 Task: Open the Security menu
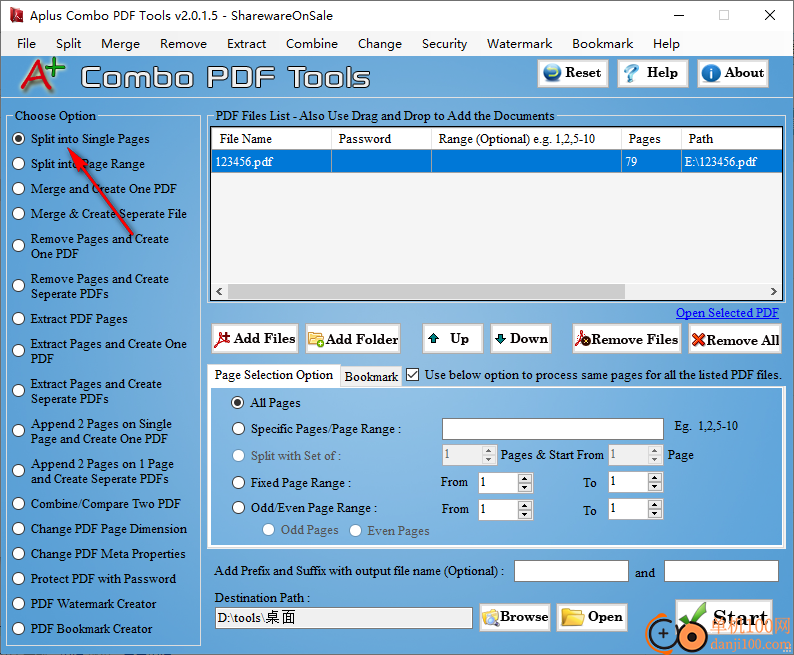pos(445,44)
